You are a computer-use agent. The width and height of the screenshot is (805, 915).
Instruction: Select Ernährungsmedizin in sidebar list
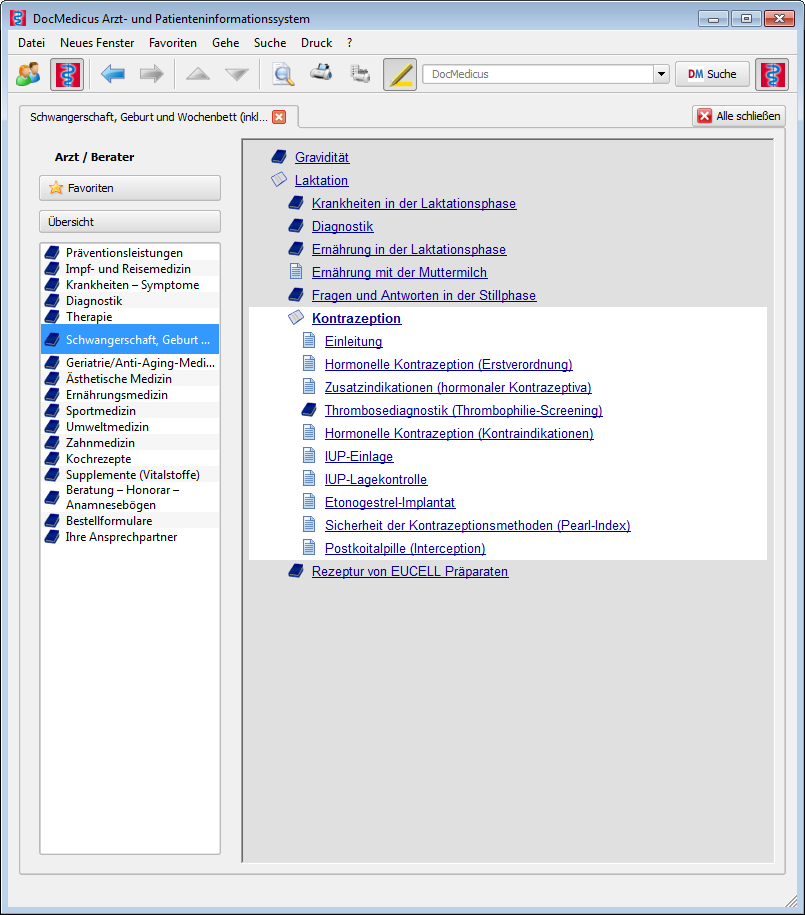[x=130, y=394]
